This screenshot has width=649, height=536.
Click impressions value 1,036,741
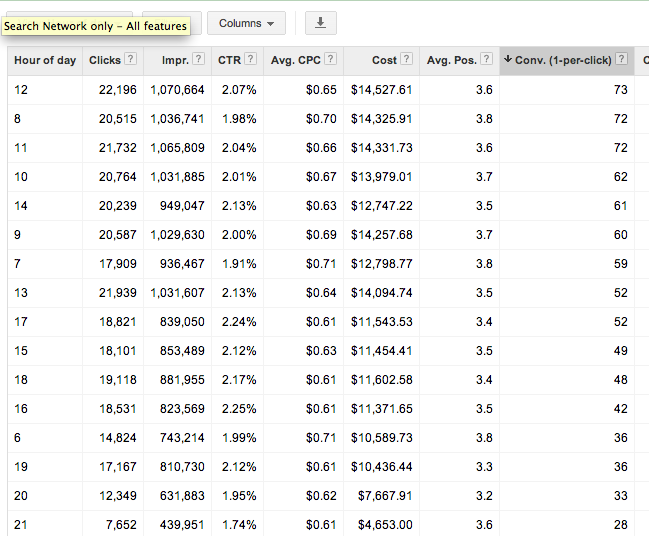click(177, 119)
